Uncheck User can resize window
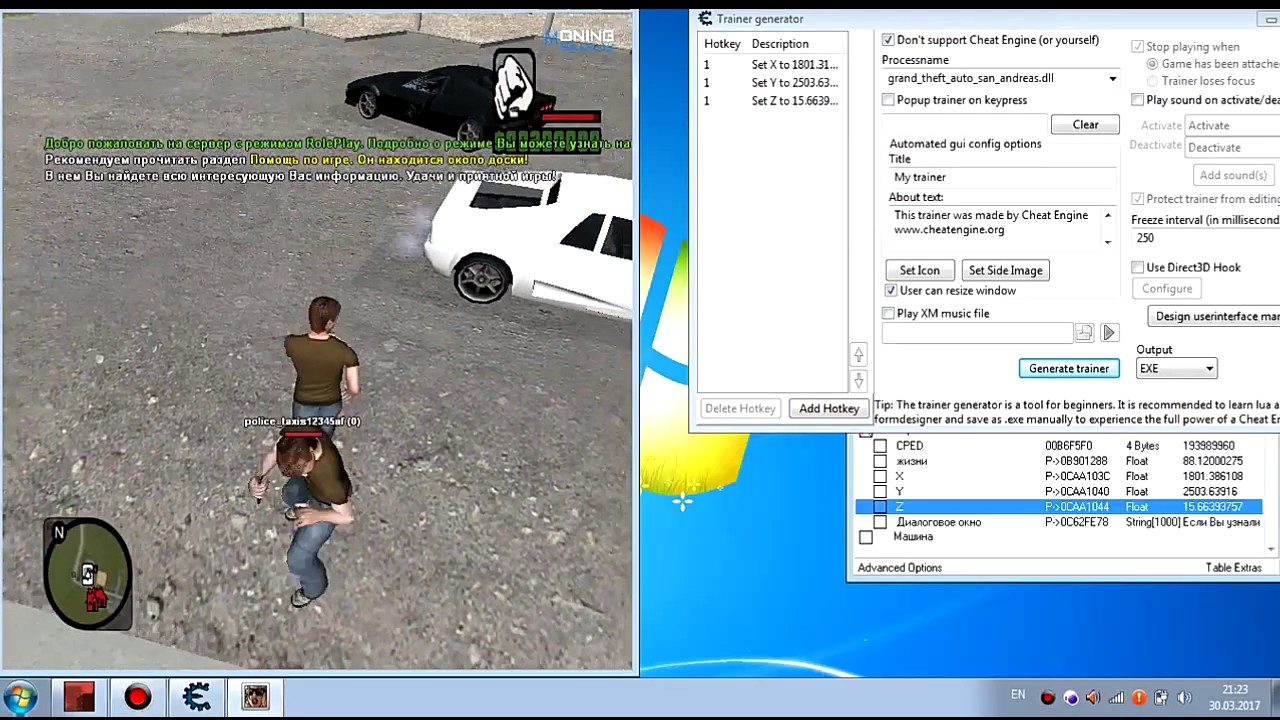This screenshot has height=720, width=1280. click(x=891, y=290)
